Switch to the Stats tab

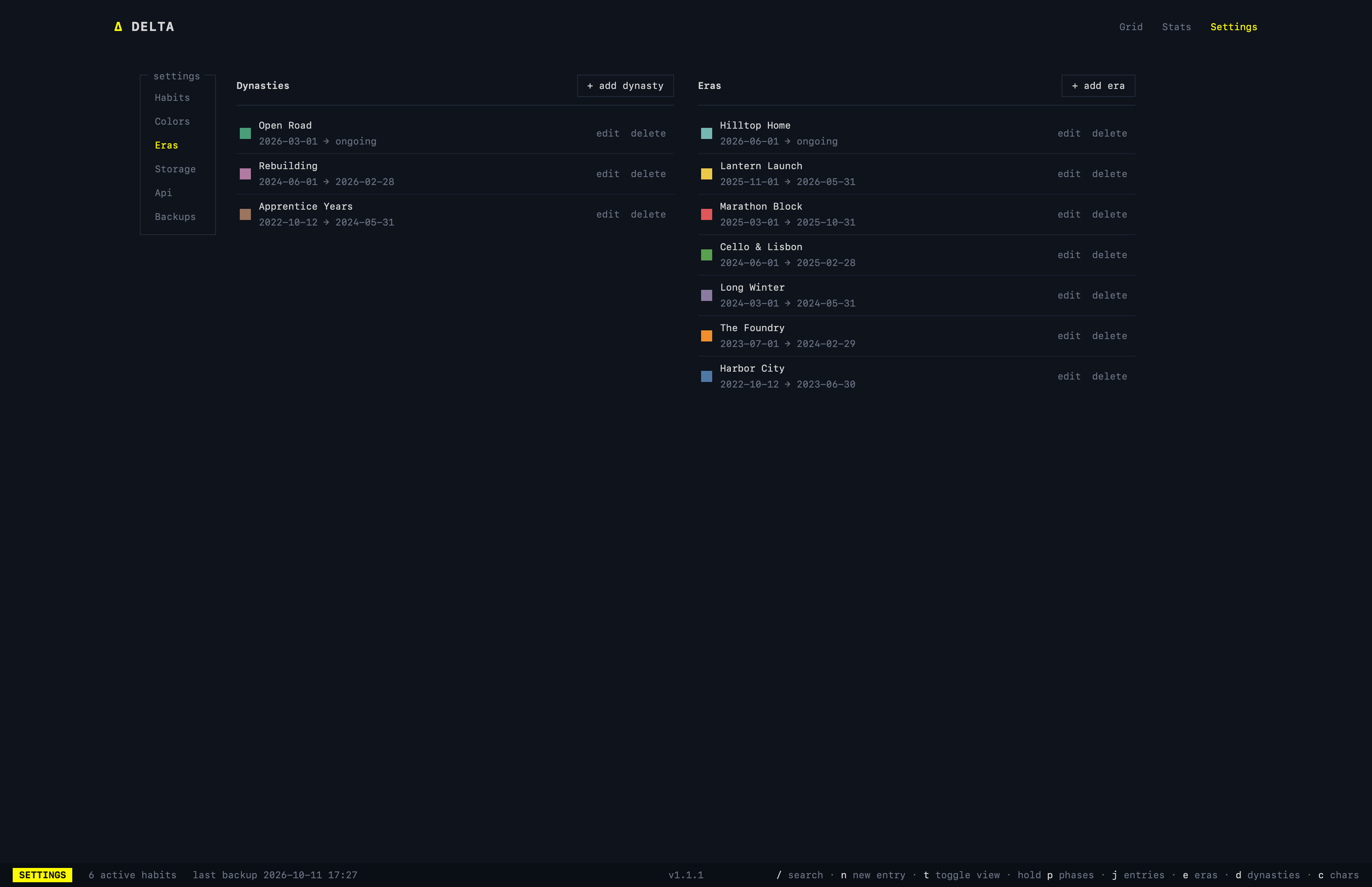[x=1176, y=27]
